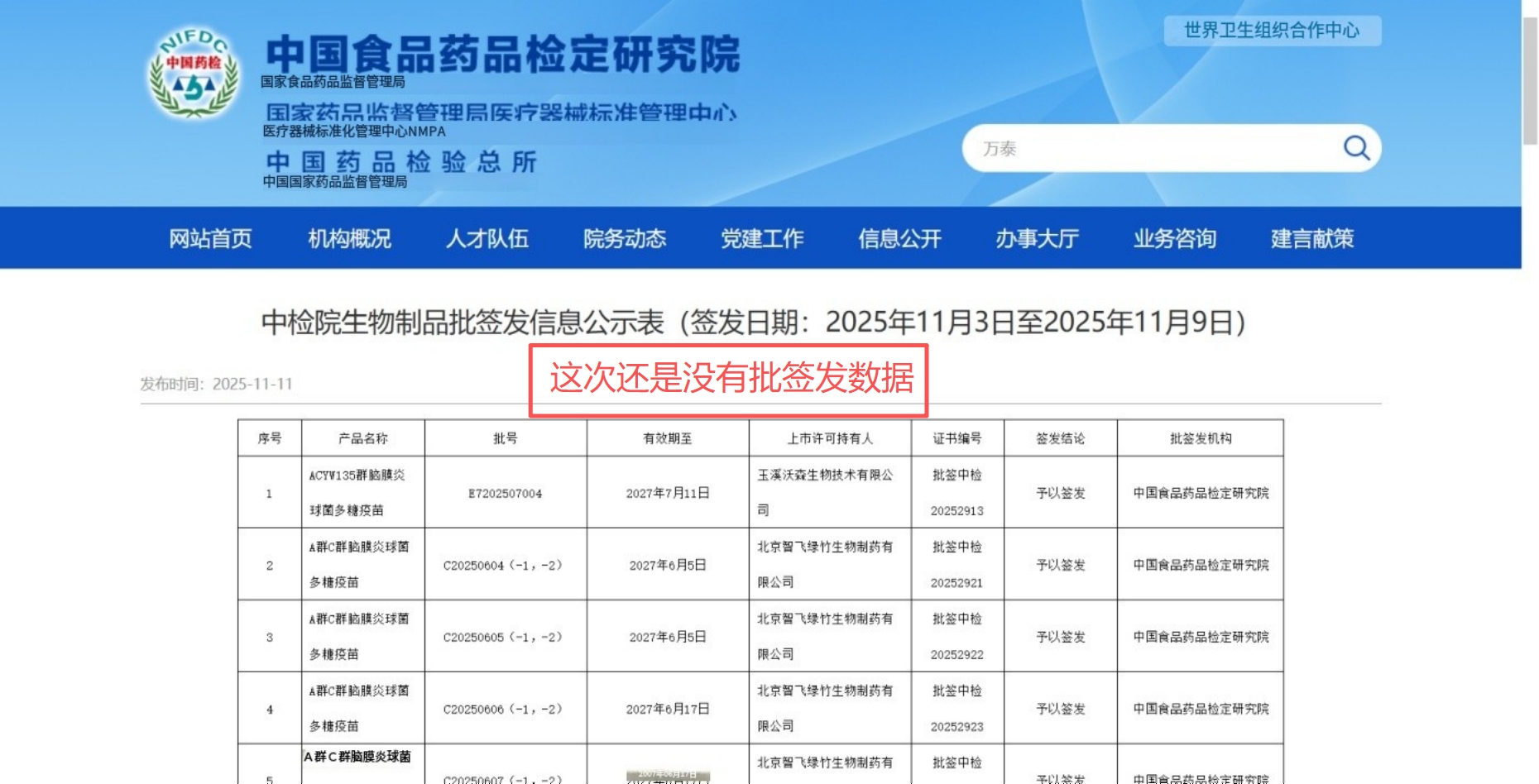The image size is (1539, 784).
Task: Open the 党建工作 menu
Action: (x=762, y=238)
